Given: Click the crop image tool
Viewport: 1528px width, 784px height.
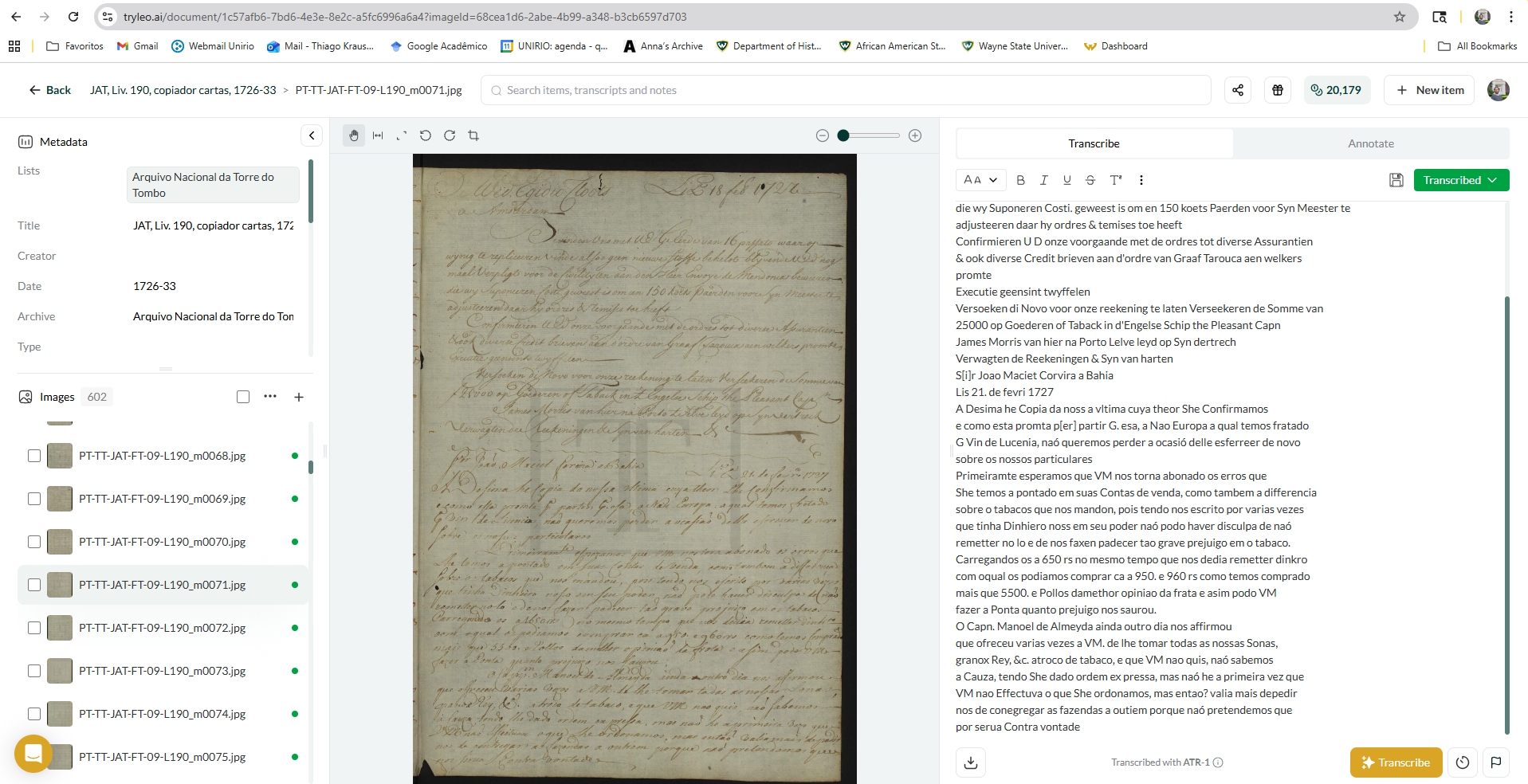Looking at the screenshot, I should [x=473, y=135].
